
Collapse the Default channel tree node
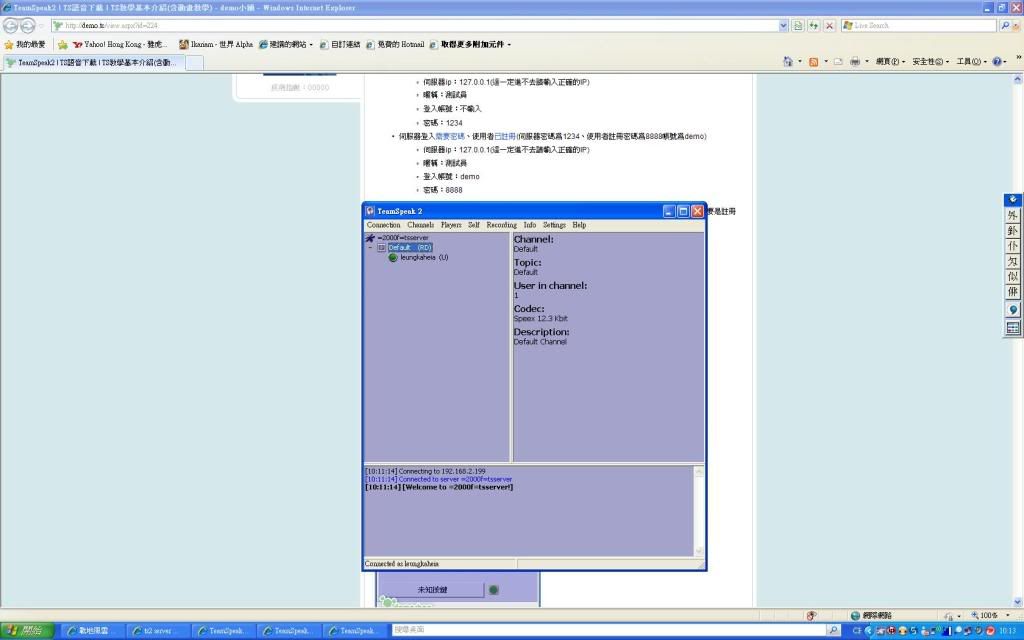[x=370, y=247]
